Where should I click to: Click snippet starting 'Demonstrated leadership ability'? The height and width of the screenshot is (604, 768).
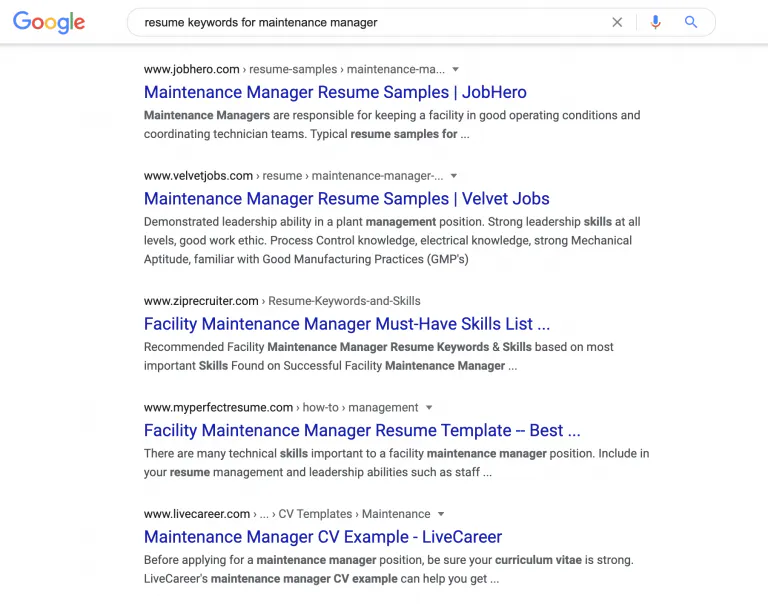(392, 240)
